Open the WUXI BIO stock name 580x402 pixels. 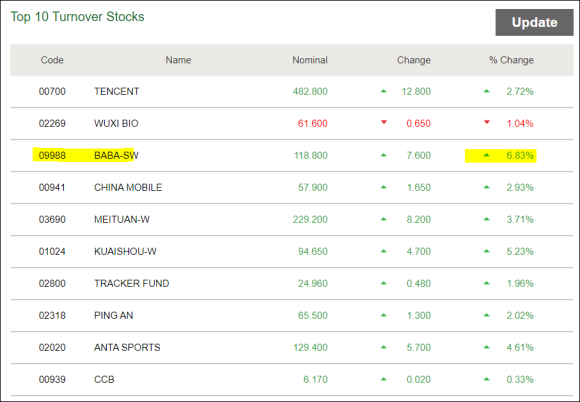(116, 123)
